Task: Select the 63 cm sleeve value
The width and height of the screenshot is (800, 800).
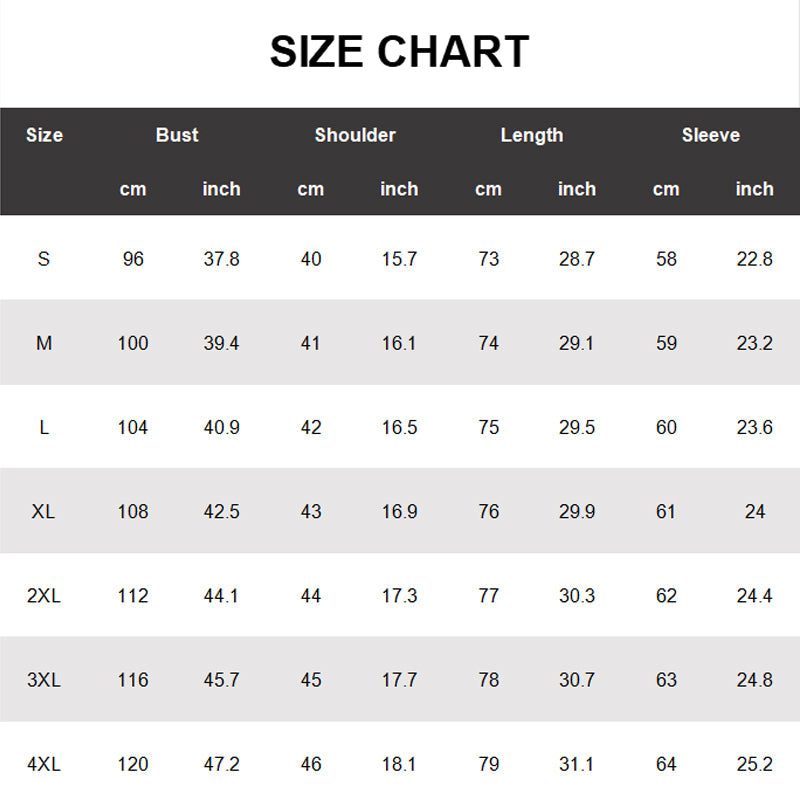Action: click(666, 680)
